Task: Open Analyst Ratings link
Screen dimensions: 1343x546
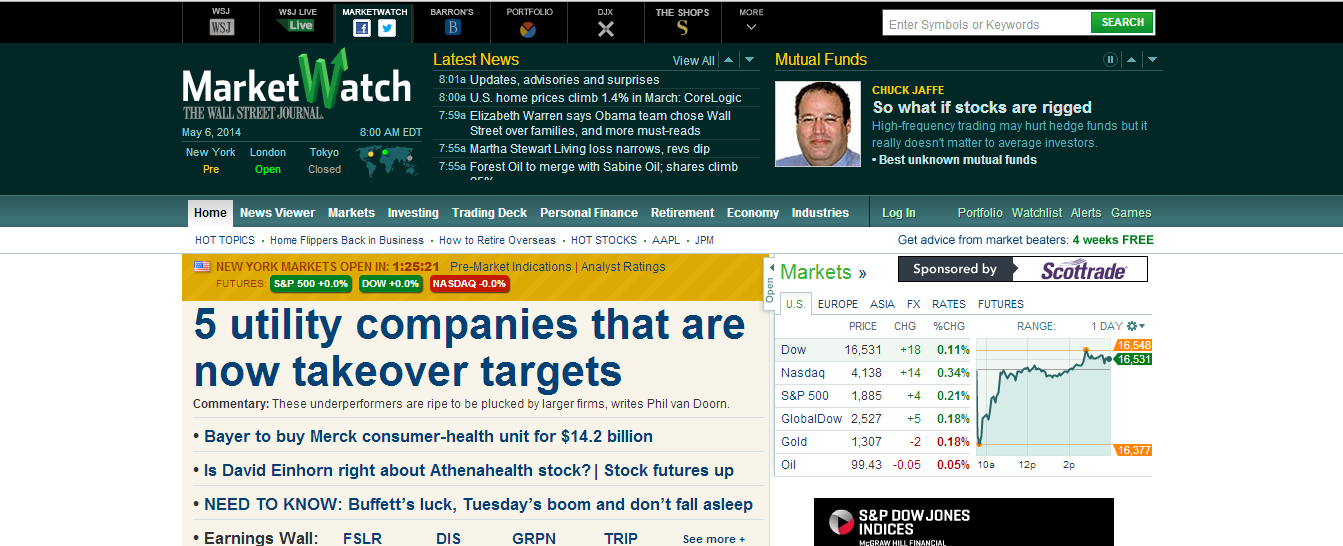Action: pyautogui.click(x=623, y=267)
